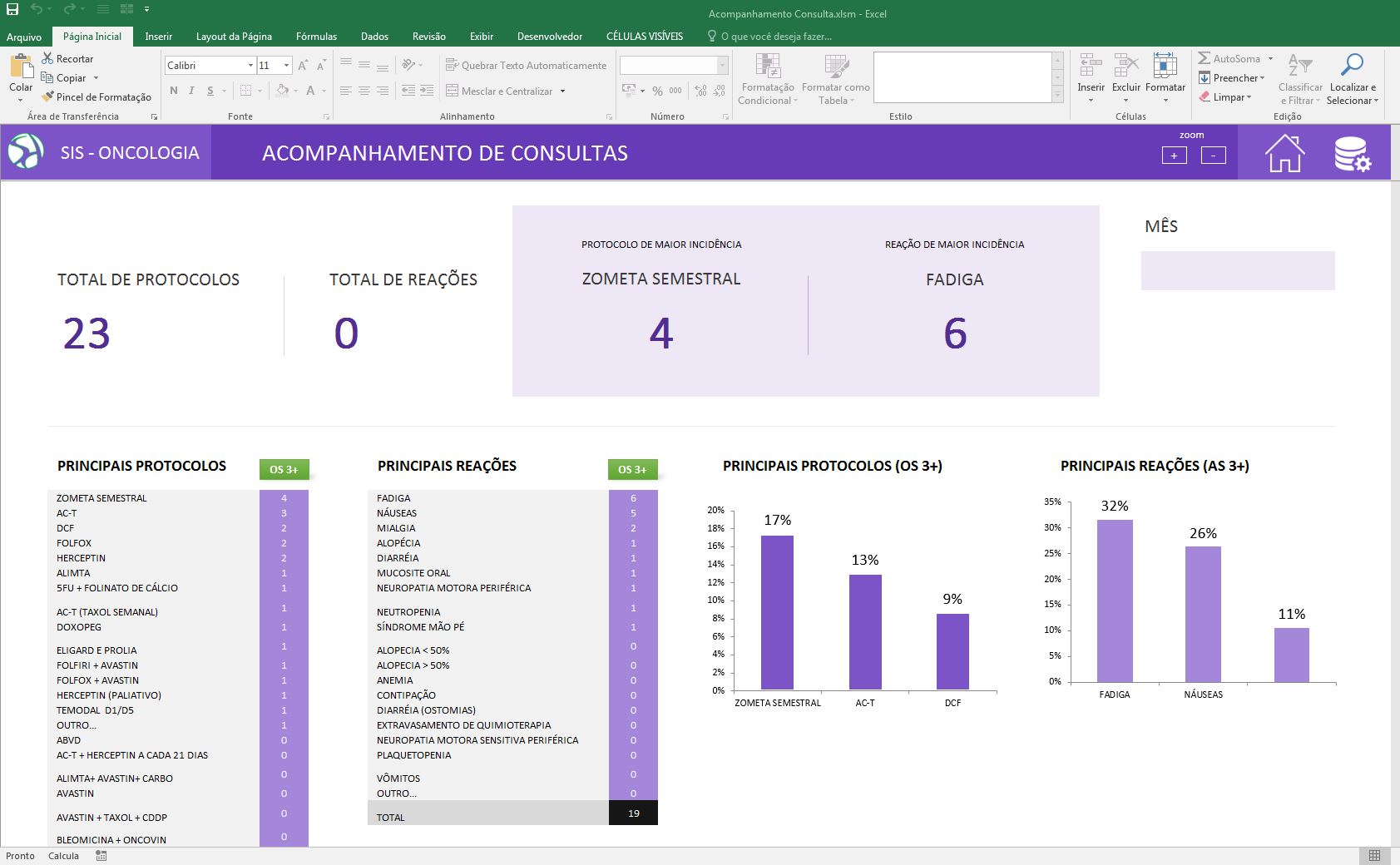Screen dimensions: 1400x865
Task: Open Formatação Condicional menu
Action: pos(768,80)
